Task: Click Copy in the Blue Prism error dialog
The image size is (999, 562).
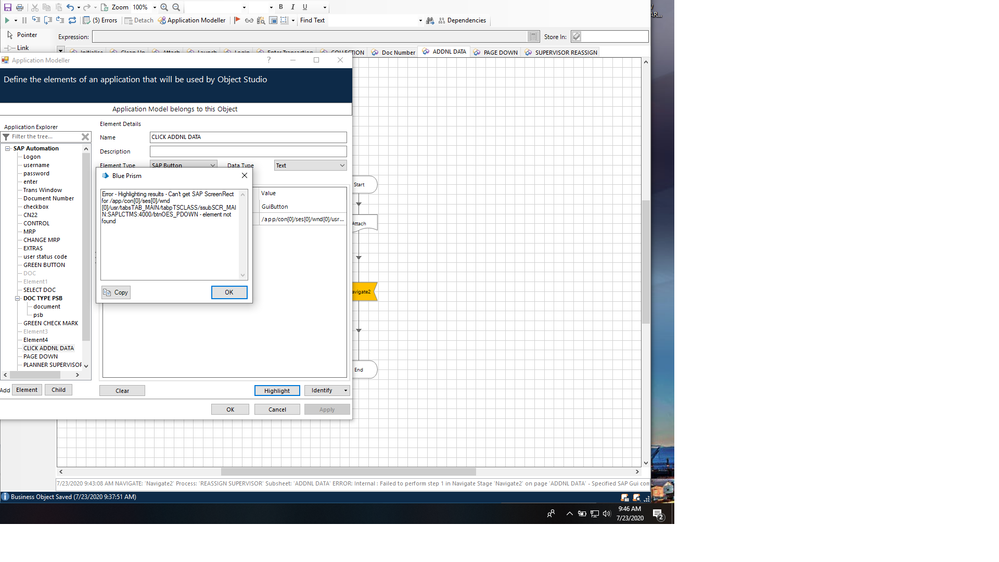Action: point(116,292)
